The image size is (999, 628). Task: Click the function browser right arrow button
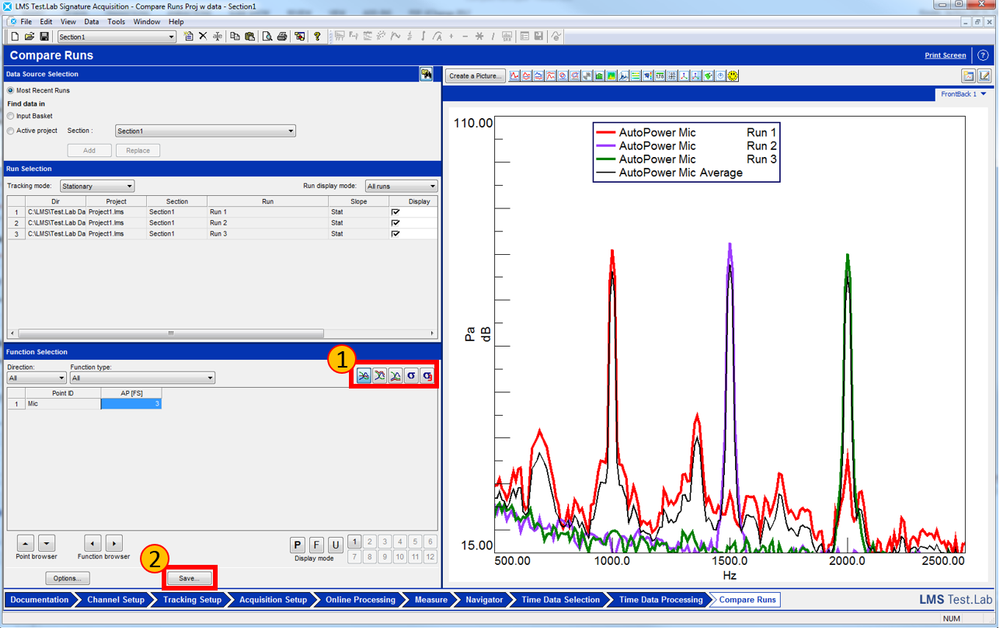(114, 543)
